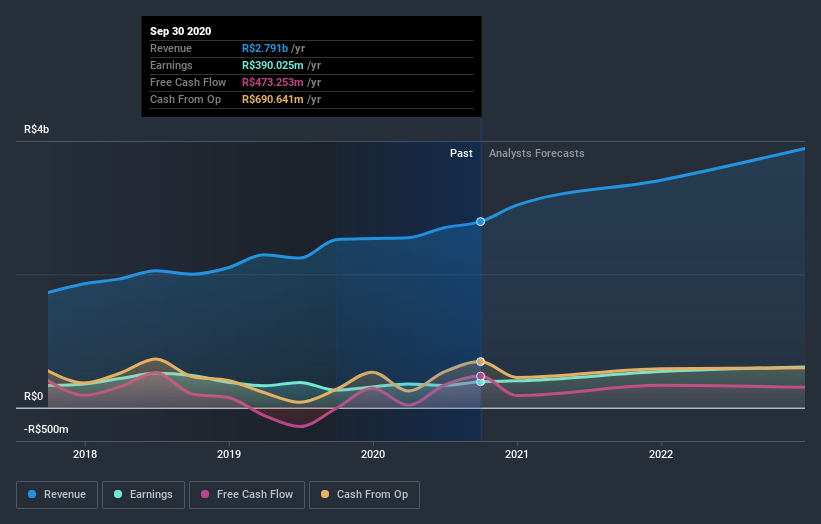Click the Sep 30 2020 tooltip date
Image resolution: width=821 pixels, height=524 pixels.
tap(181, 31)
